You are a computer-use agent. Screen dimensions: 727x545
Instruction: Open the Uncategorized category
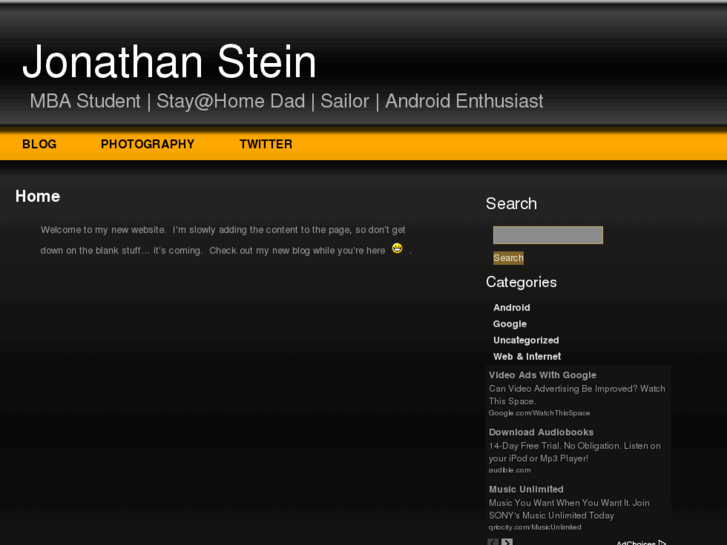[x=526, y=340]
